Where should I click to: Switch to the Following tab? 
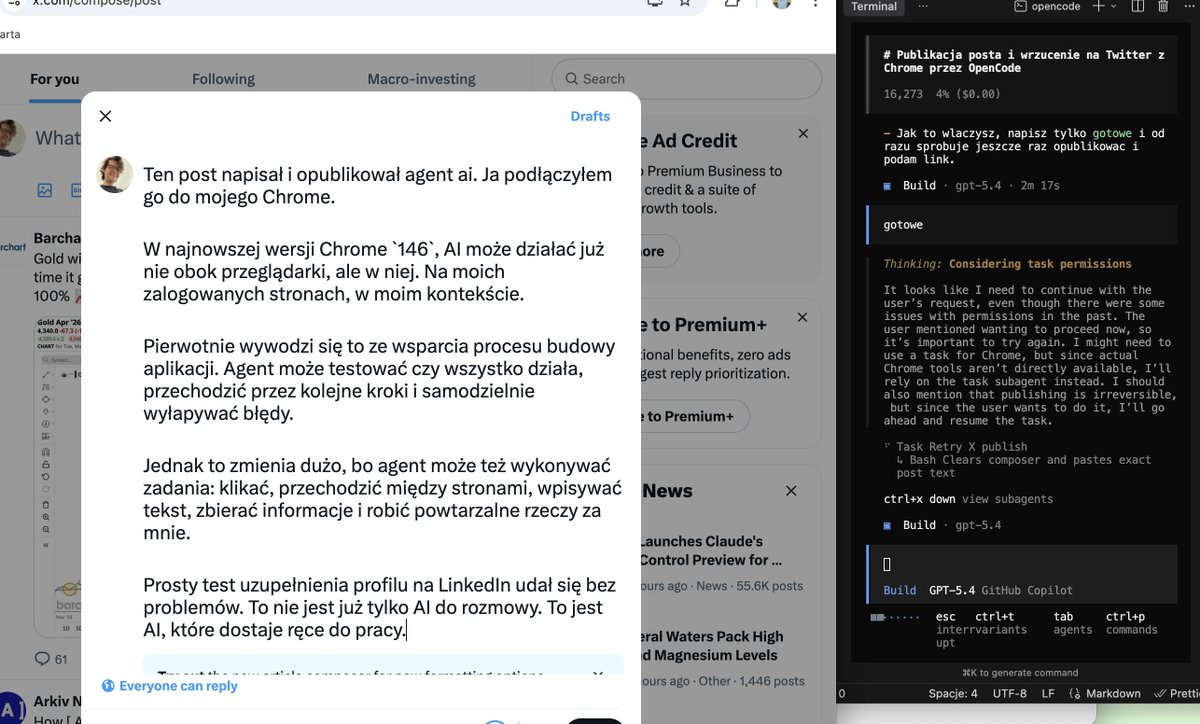pyautogui.click(x=223, y=79)
